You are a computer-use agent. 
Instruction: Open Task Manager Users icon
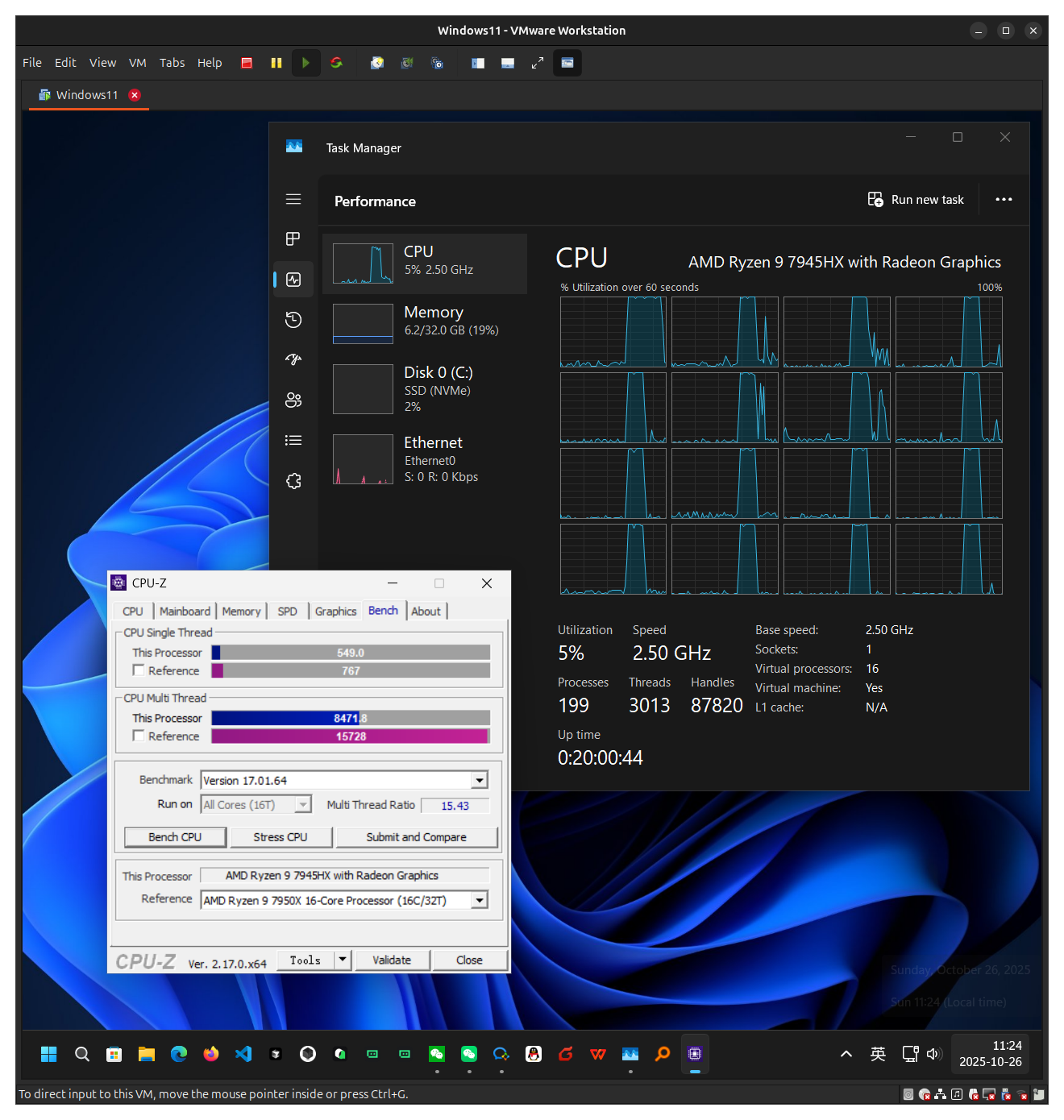(293, 400)
